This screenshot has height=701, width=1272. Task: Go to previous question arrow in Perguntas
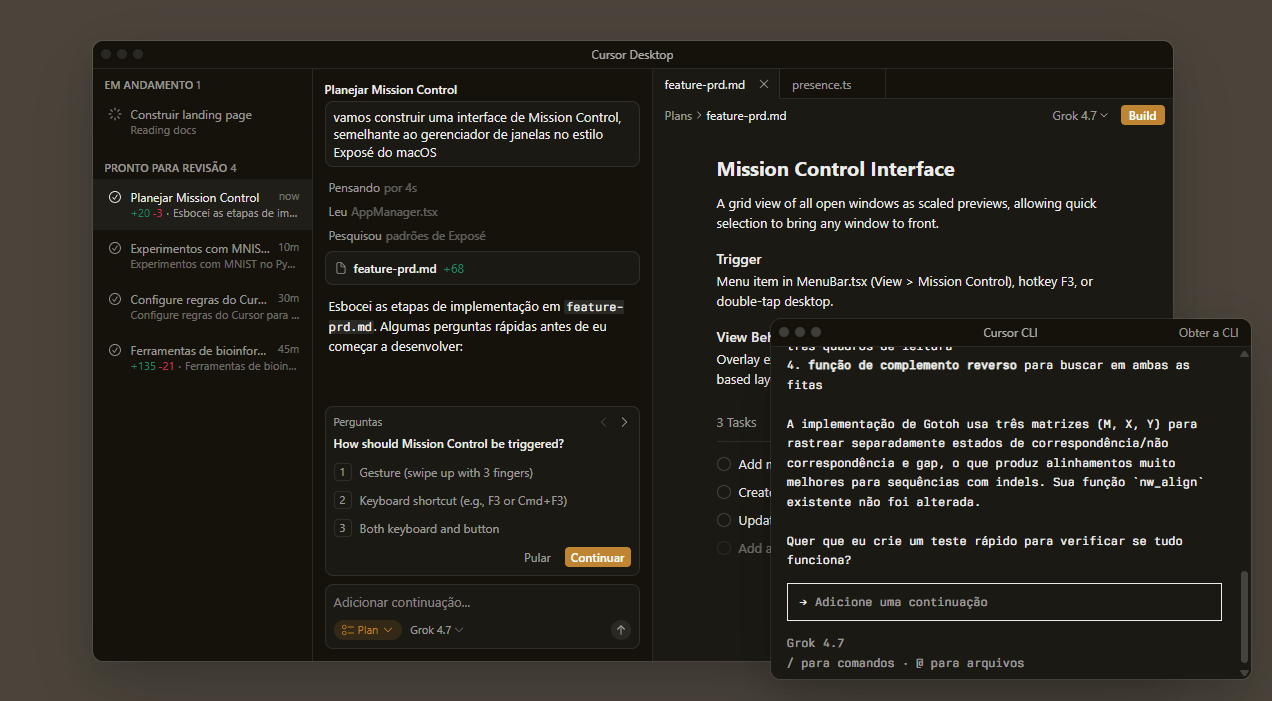(603, 422)
